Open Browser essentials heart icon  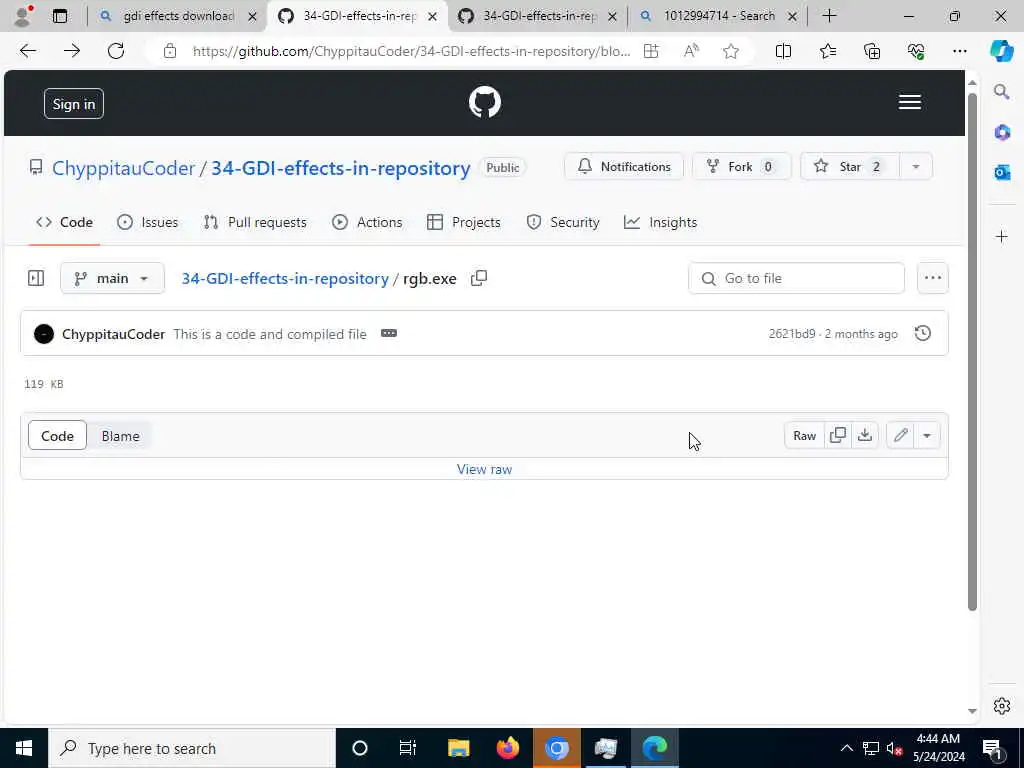coord(916,51)
